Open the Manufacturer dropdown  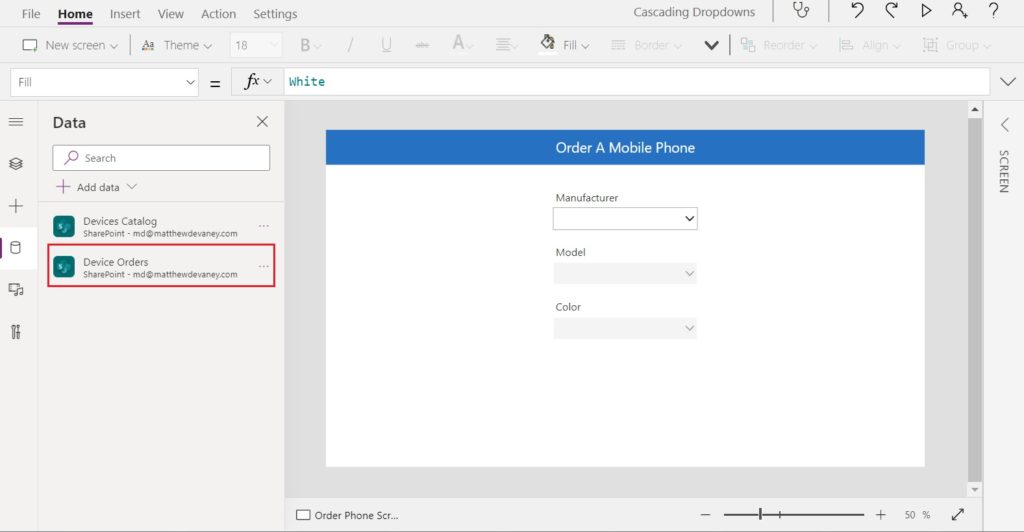coord(625,219)
